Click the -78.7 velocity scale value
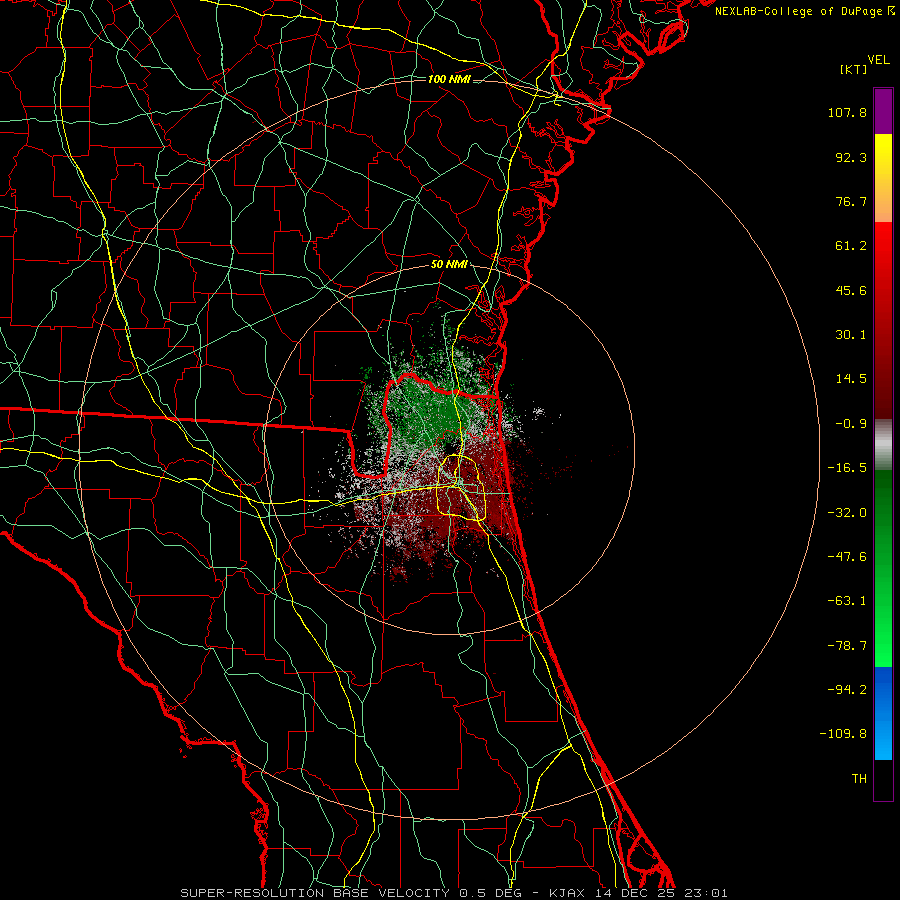 [847, 646]
